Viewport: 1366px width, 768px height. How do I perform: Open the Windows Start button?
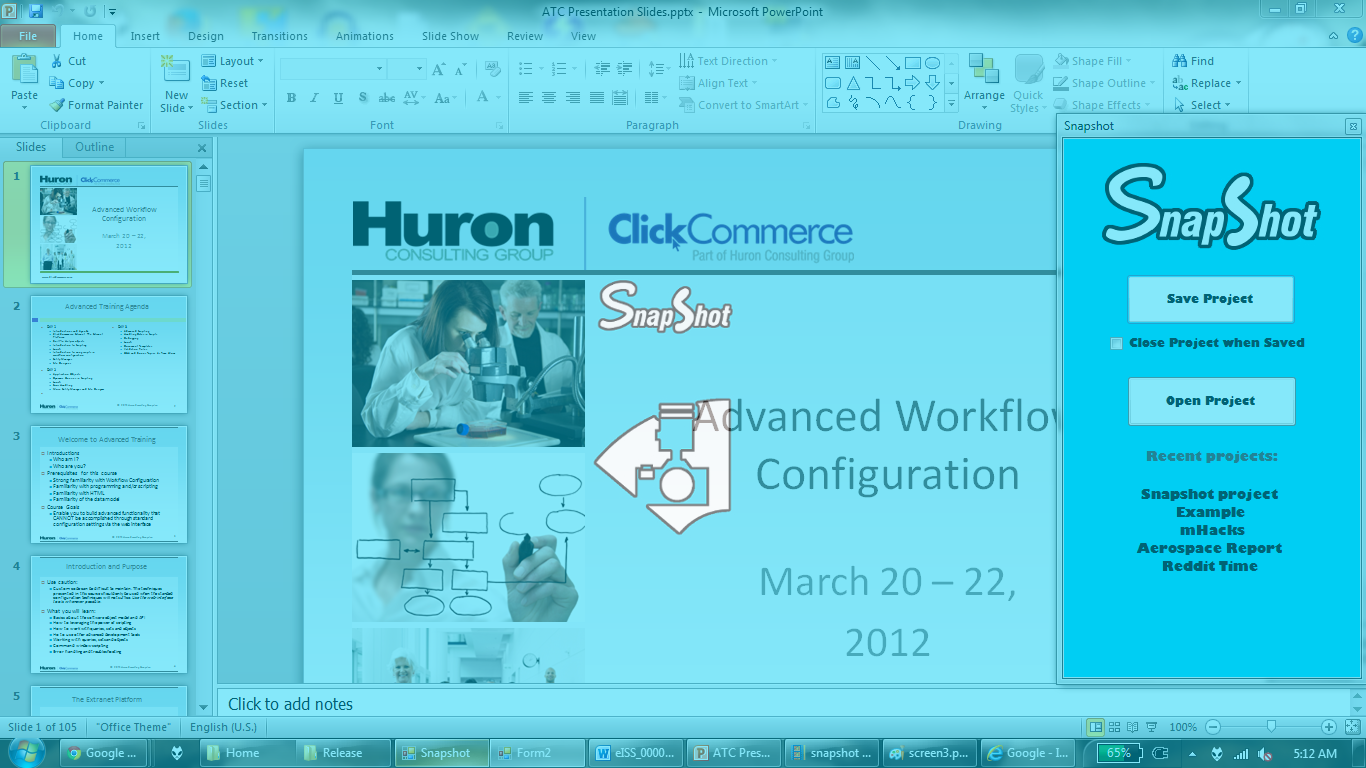coord(26,752)
